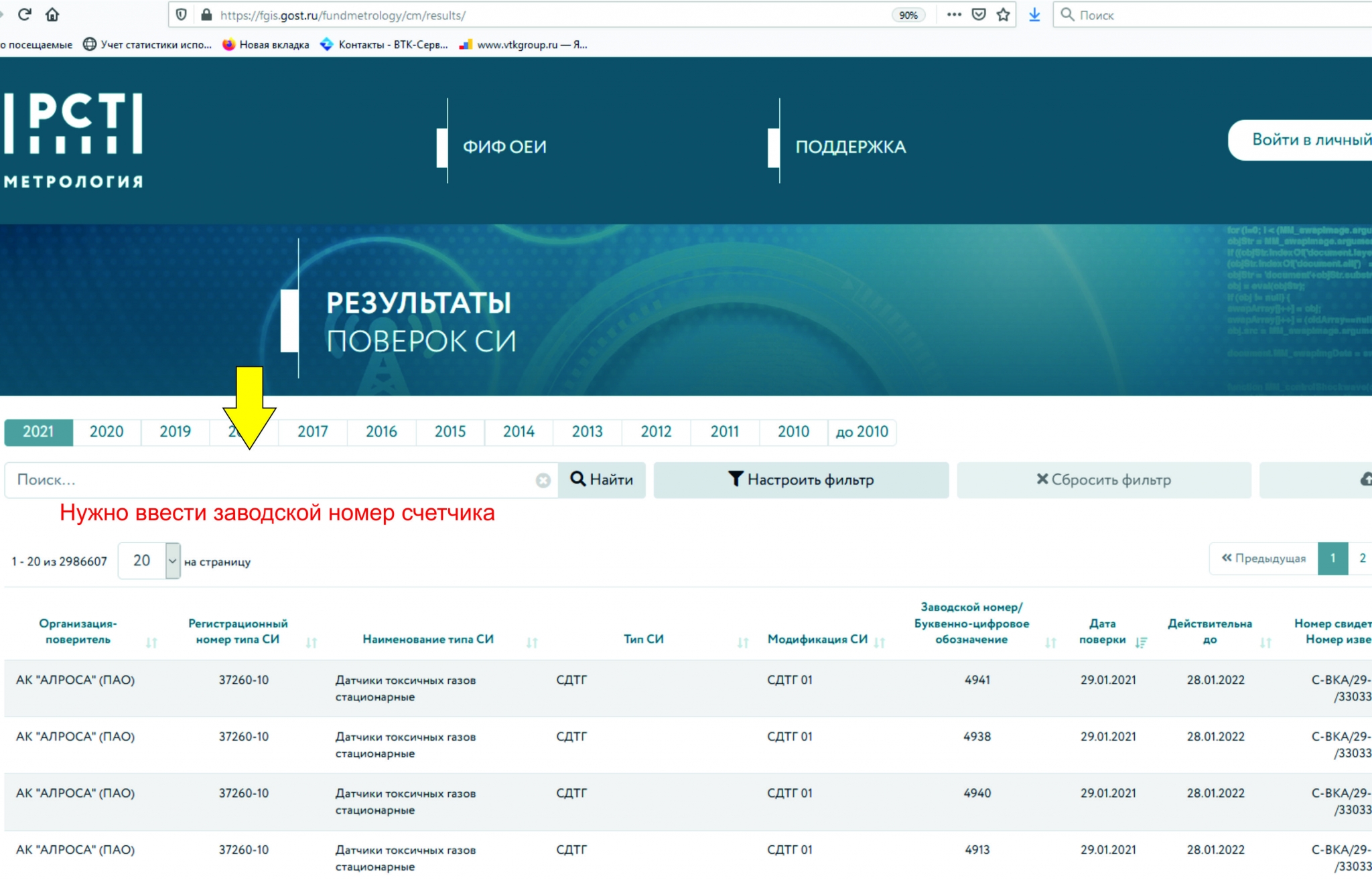Open the downloads arrow icon
The height and width of the screenshot is (880, 1372).
pos(1034,15)
